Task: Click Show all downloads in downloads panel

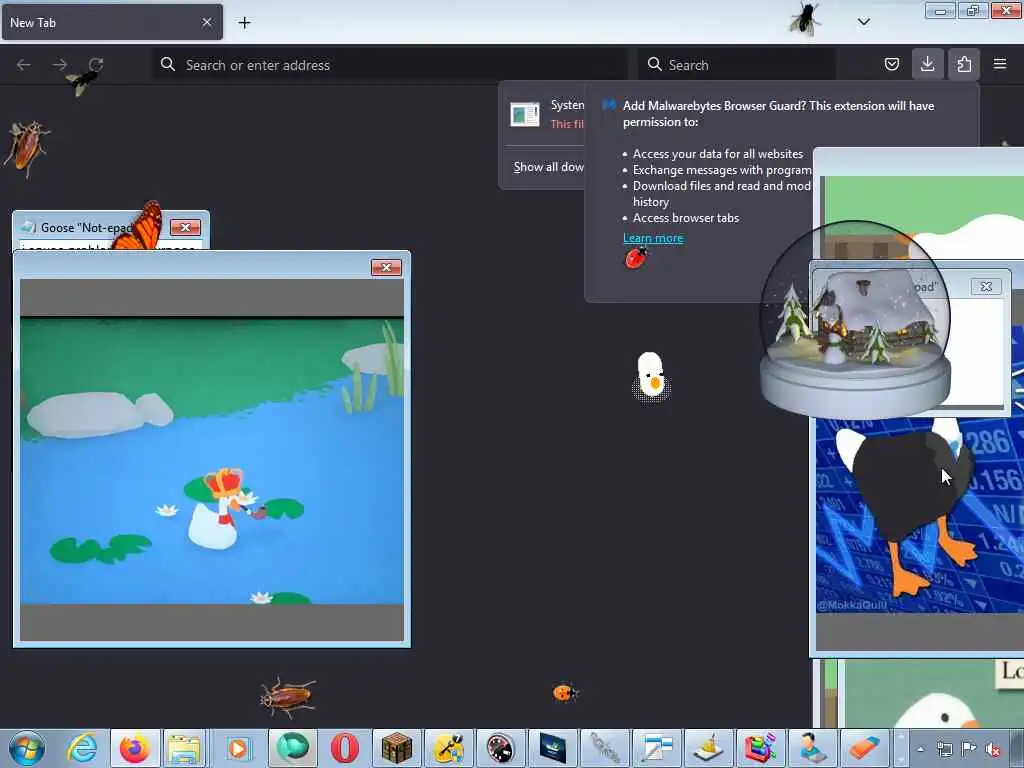Action: pos(548,167)
